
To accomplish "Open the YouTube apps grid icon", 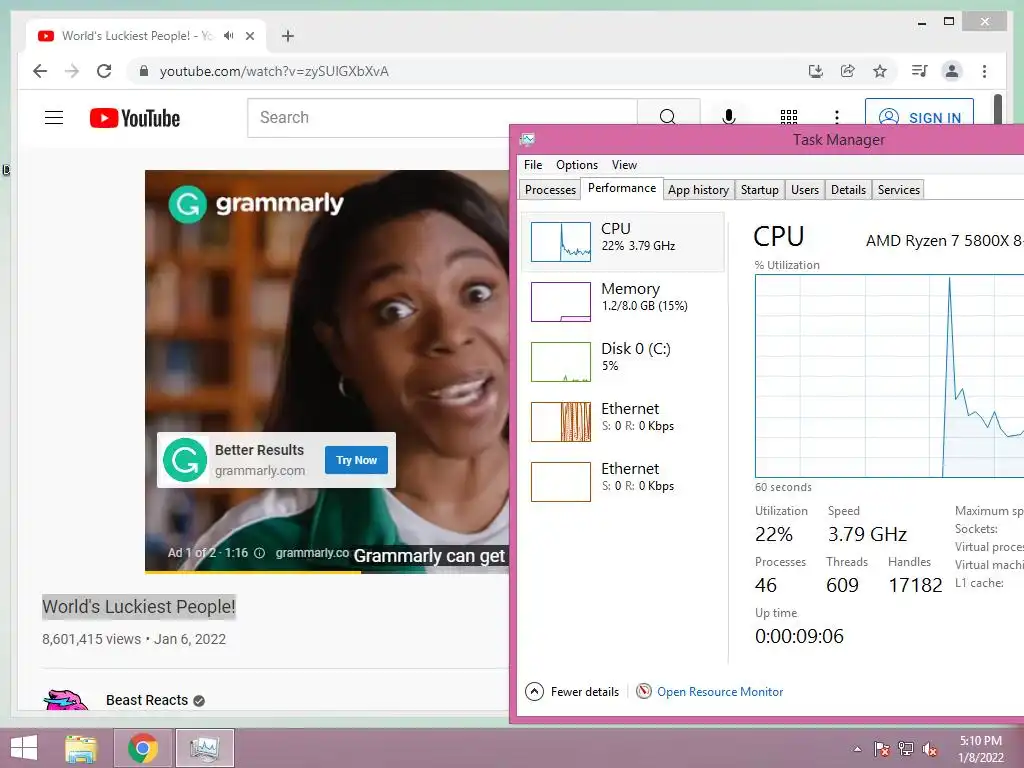I will point(788,118).
